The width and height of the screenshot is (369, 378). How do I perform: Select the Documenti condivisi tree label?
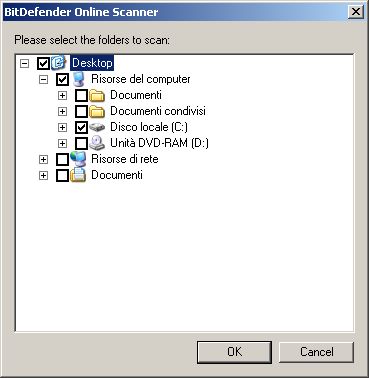(158, 111)
